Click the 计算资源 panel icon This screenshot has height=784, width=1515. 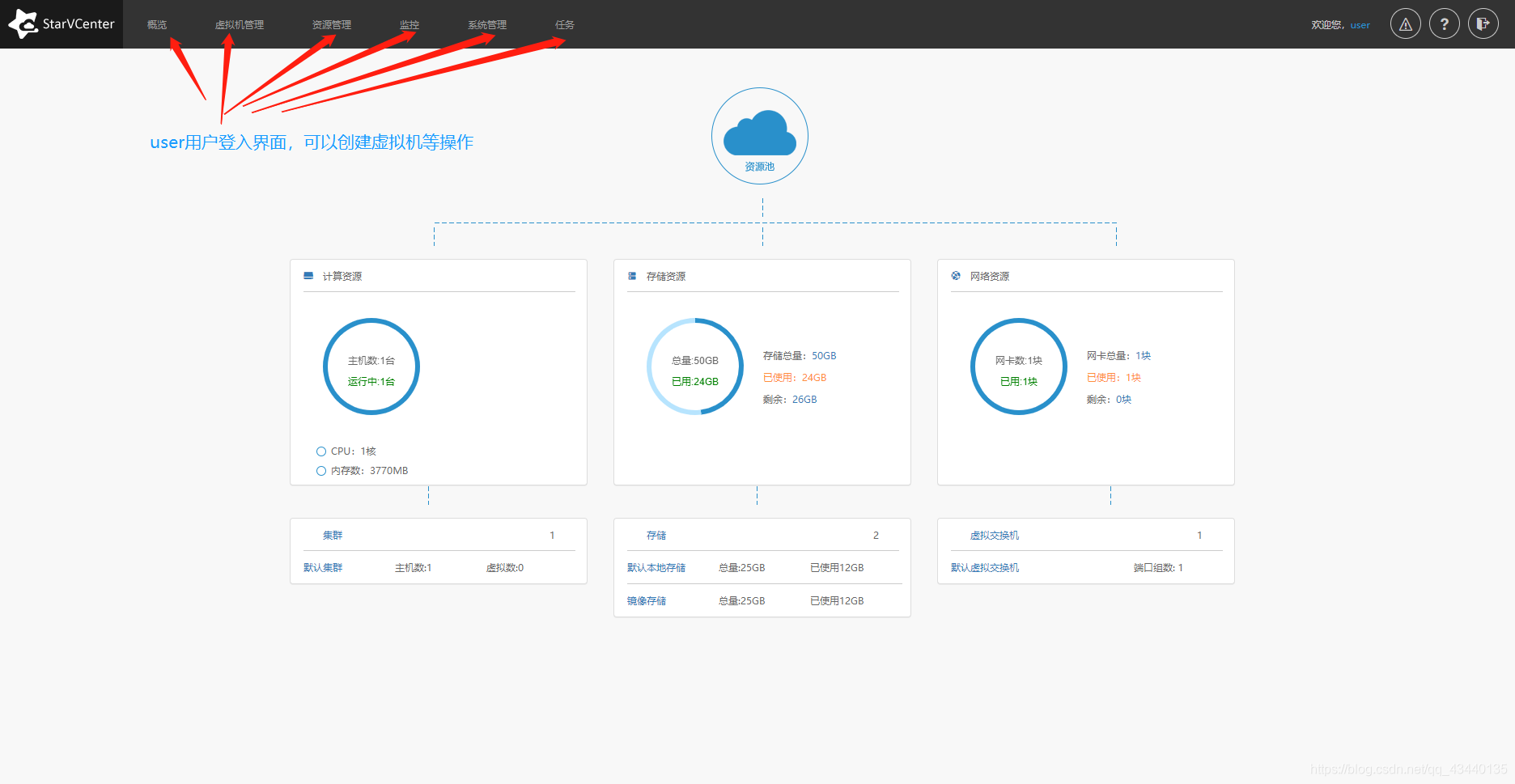tap(308, 276)
